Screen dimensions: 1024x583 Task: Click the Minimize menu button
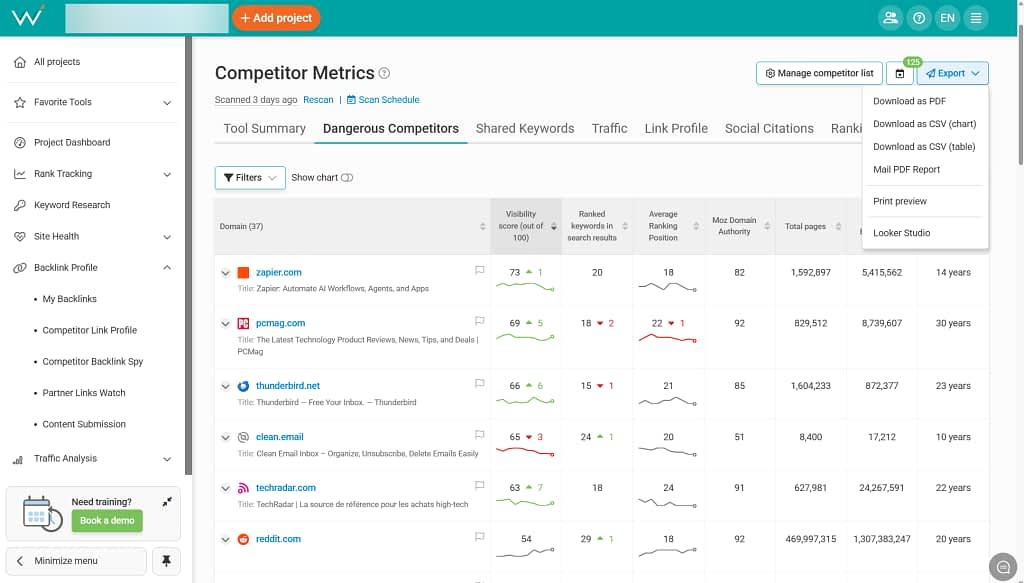(x=76, y=561)
